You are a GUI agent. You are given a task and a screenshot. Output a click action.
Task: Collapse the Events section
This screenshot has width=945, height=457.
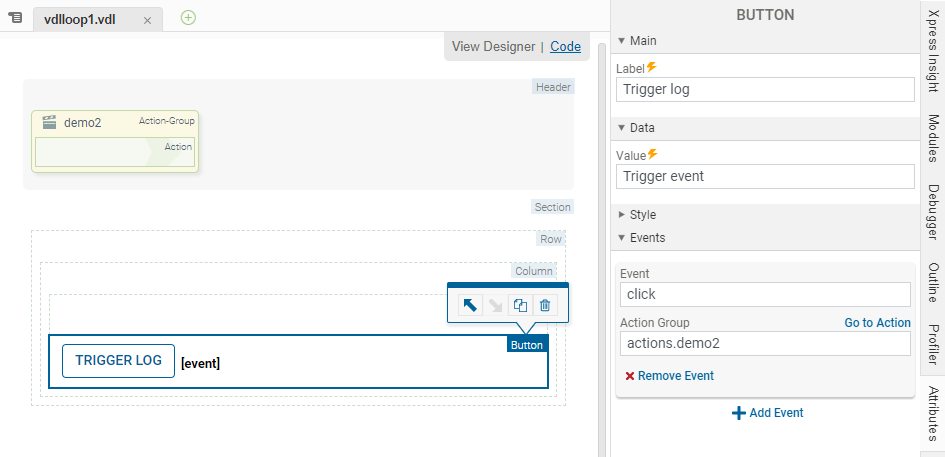(621, 238)
